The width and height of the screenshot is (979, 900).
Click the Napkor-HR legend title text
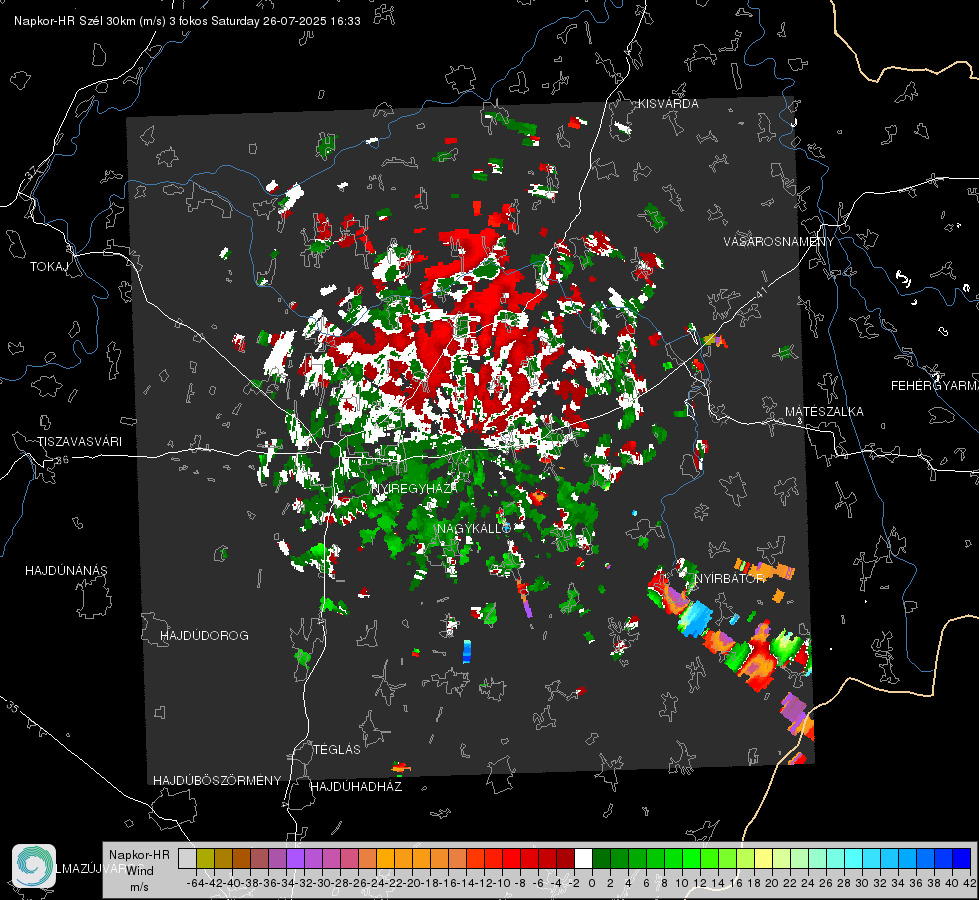point(139,855)
